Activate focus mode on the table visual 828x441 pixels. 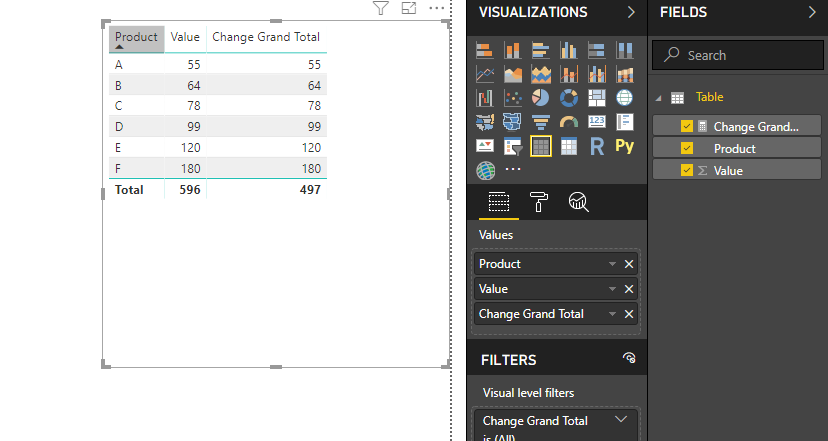point(409,8)
